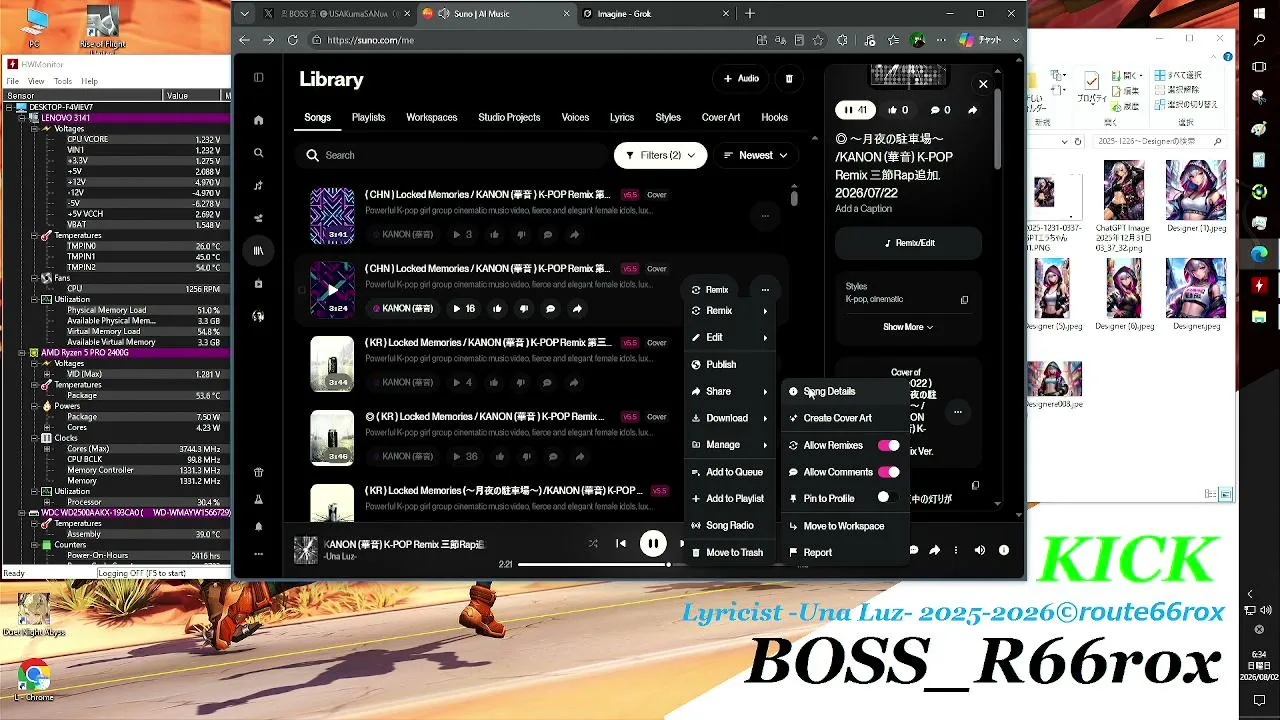Screen dimensions: 1280x720
Task: Pause the currently playing song
Action: point(653,543)
